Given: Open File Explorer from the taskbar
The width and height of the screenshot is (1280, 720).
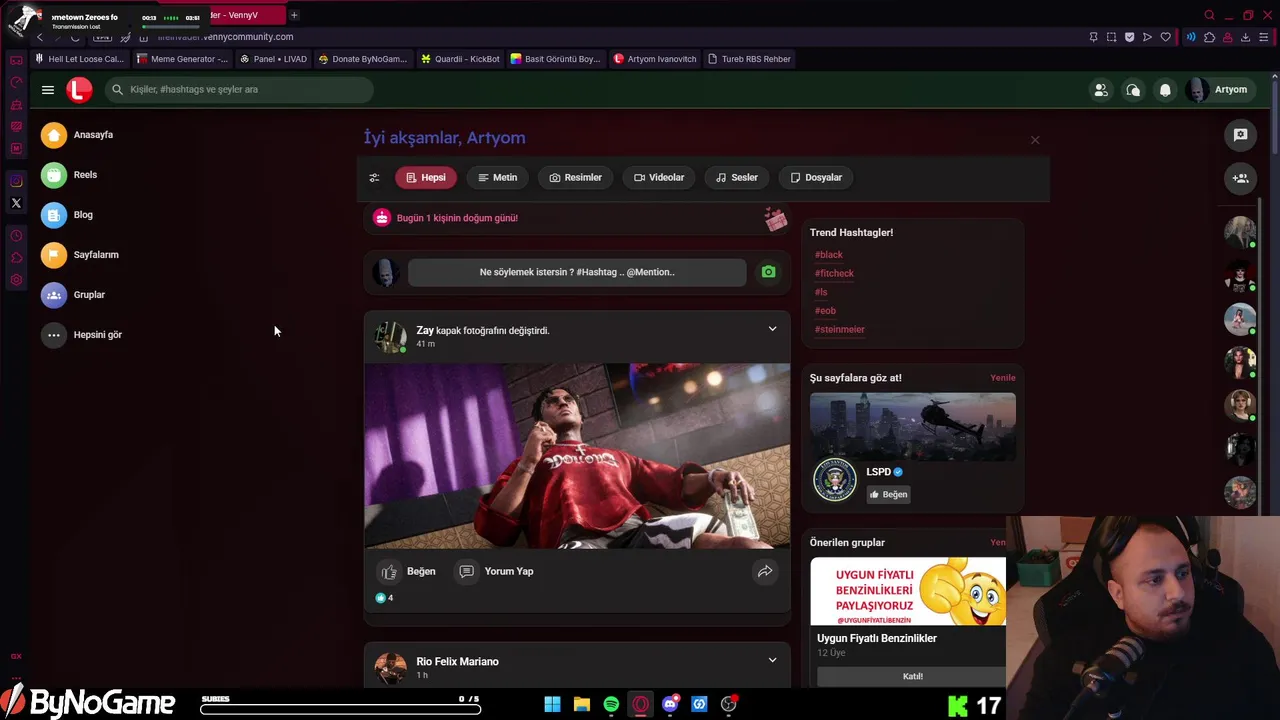Looking at the screenshot, I should 581,704.
